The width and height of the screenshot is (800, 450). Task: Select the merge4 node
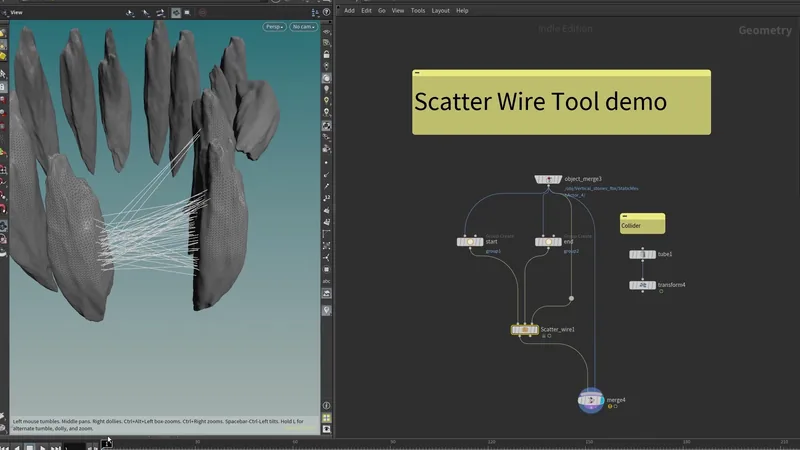(x=591, y=401)
